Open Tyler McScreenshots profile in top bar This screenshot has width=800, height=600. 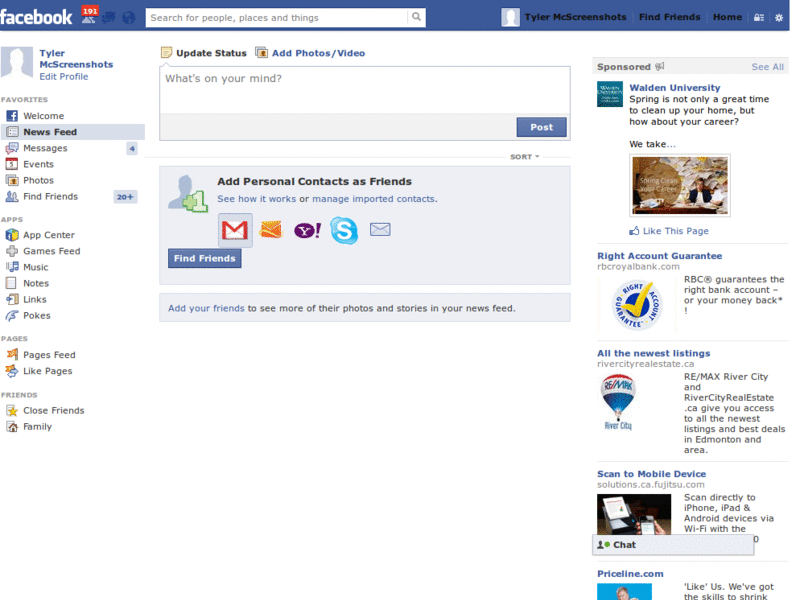coord(575,17)
